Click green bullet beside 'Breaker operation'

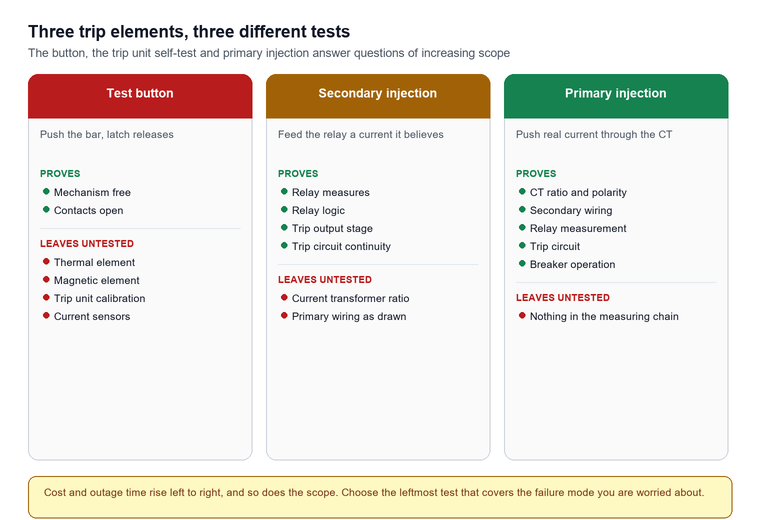click(x=522, y=263)
